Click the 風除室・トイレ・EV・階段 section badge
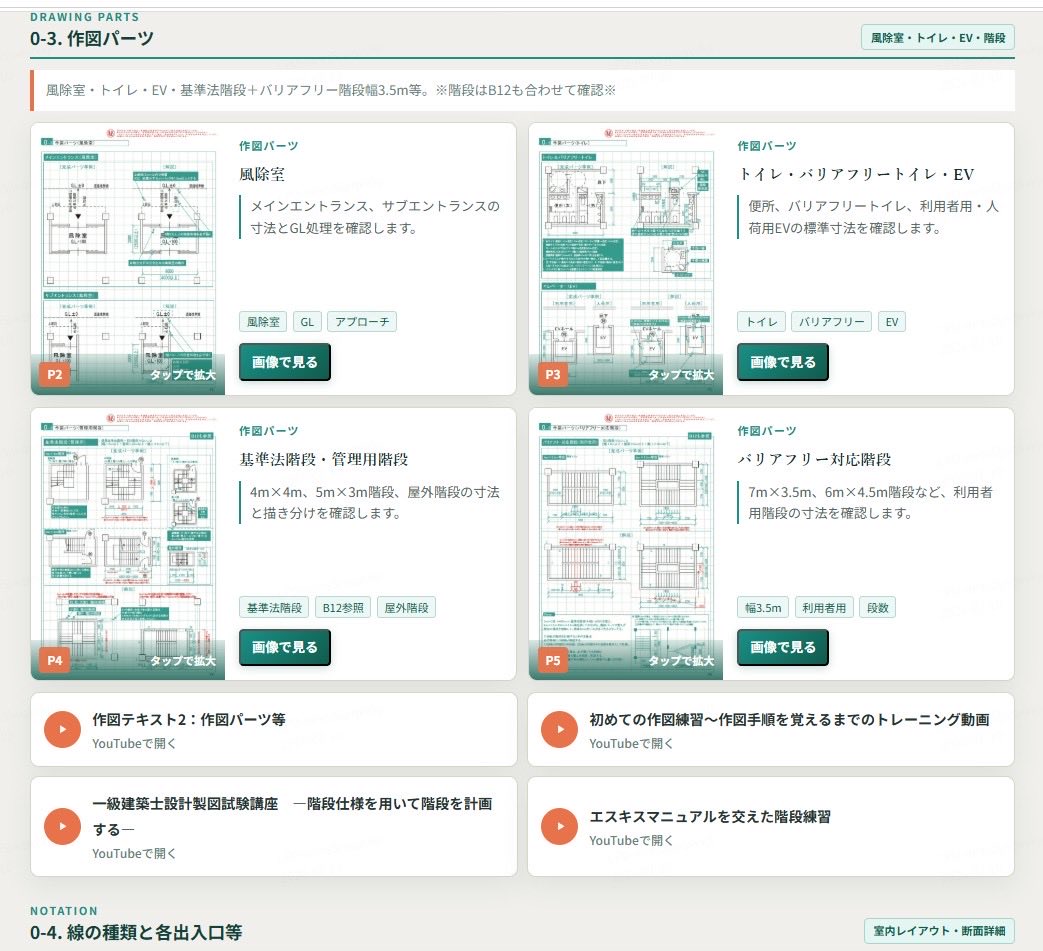Viewport: 1043px width, 951px height. point(938,38)
